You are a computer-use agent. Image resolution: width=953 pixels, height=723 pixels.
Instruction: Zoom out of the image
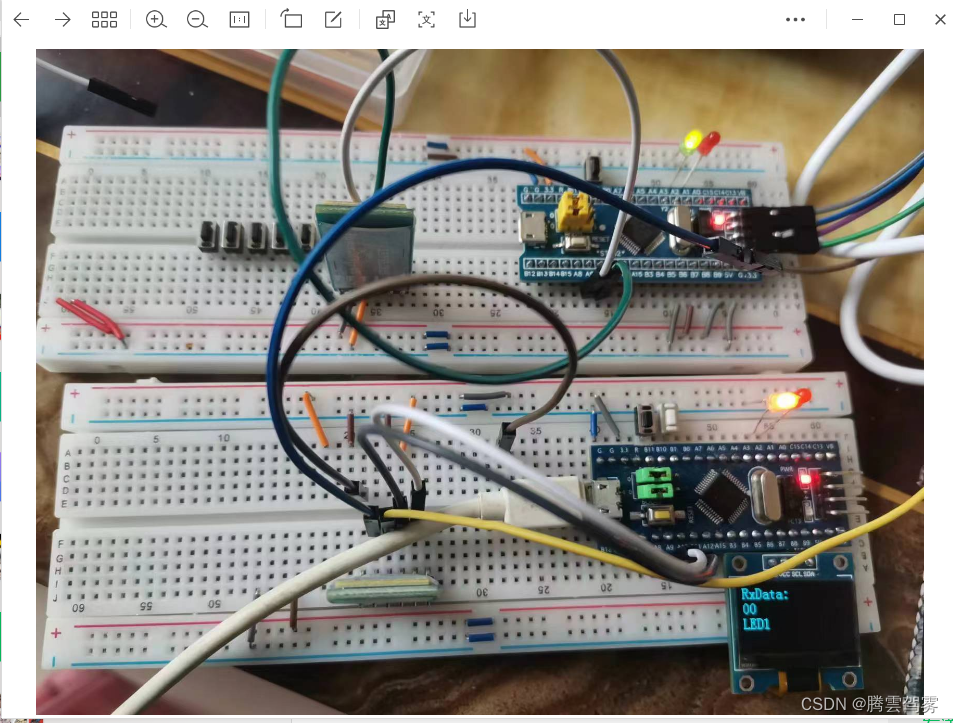click(x=197, y=18)
